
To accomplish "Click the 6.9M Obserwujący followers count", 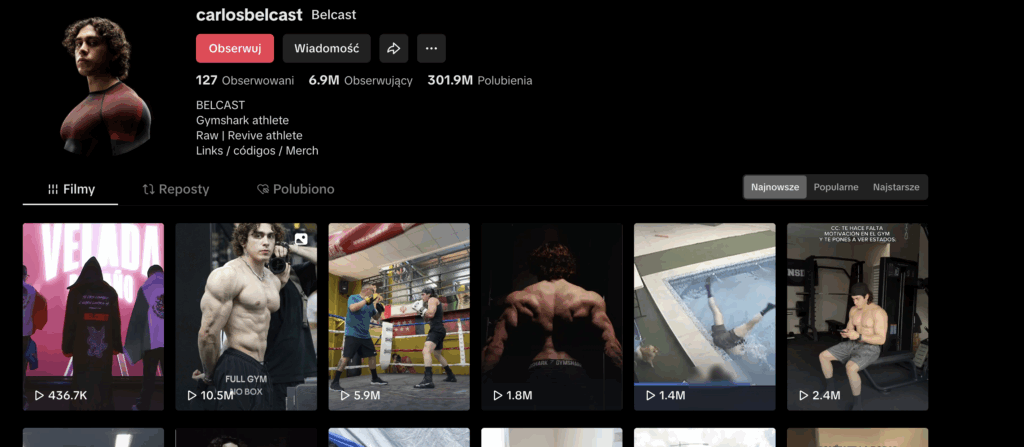I will point(360,81).
